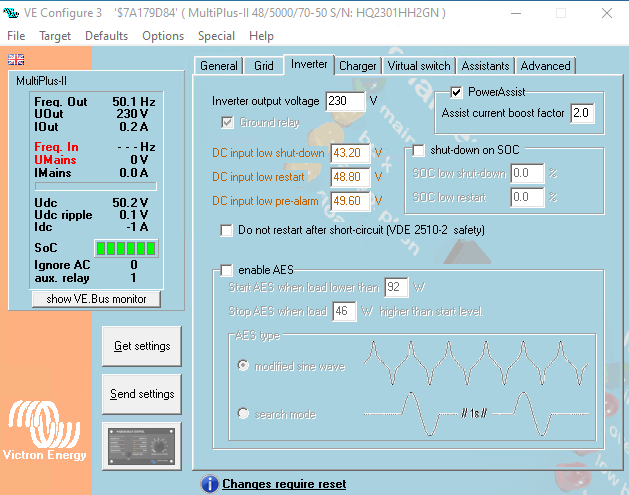Viewport: 629px width, 495px height.
Task: Click the green SoC battery bar
Action: click(x=126, y=248)
